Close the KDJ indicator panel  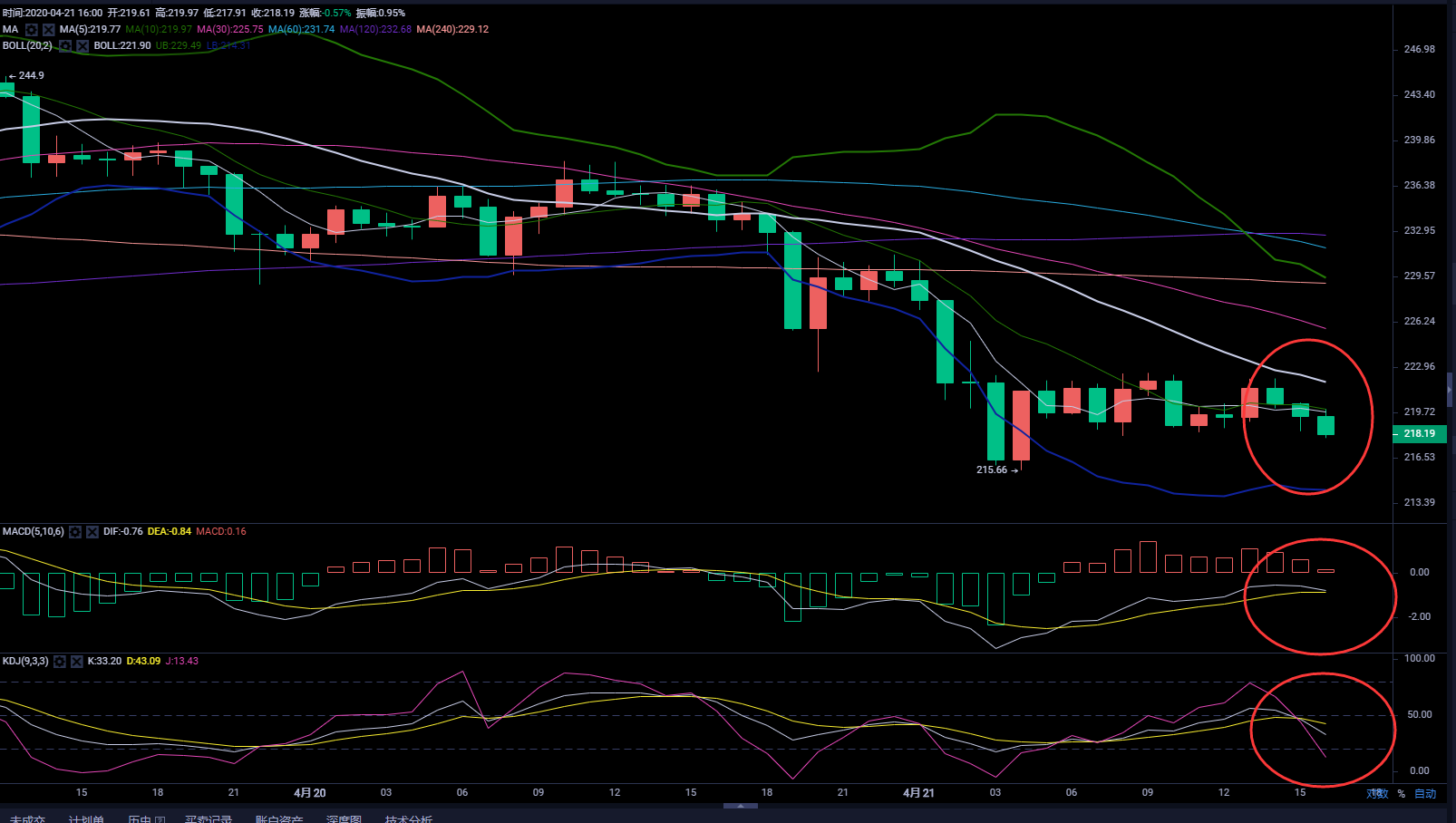click(77, 662)
